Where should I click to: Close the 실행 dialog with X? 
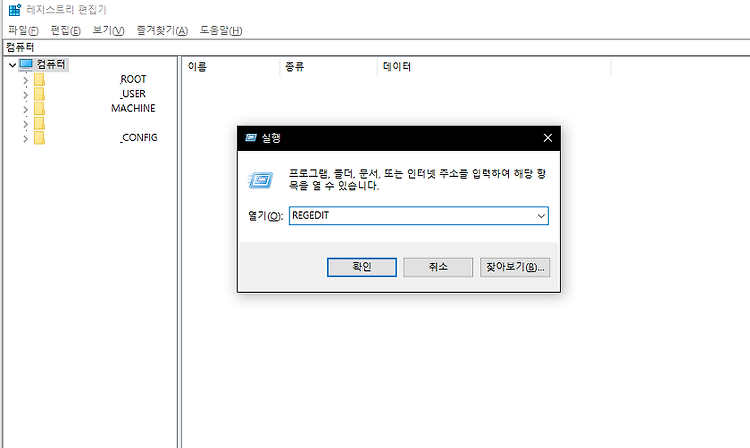pos(548,138)
